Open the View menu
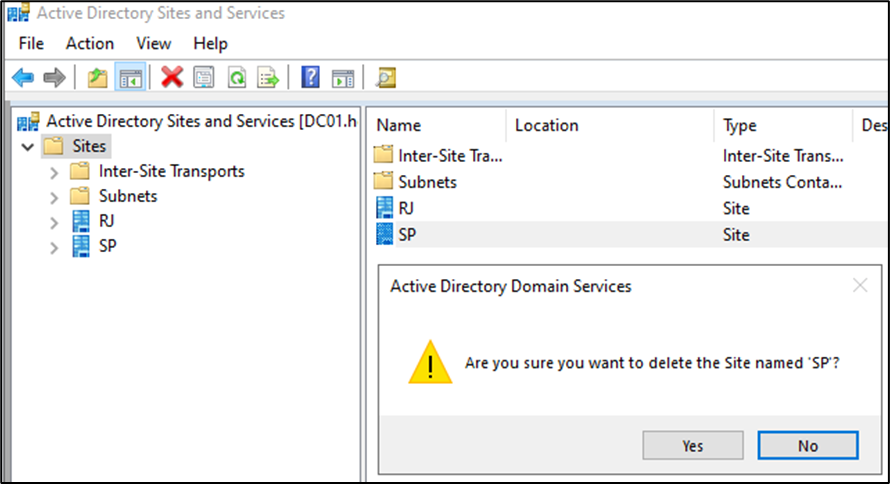Viewport: 890px width, 484px height. 153,43
